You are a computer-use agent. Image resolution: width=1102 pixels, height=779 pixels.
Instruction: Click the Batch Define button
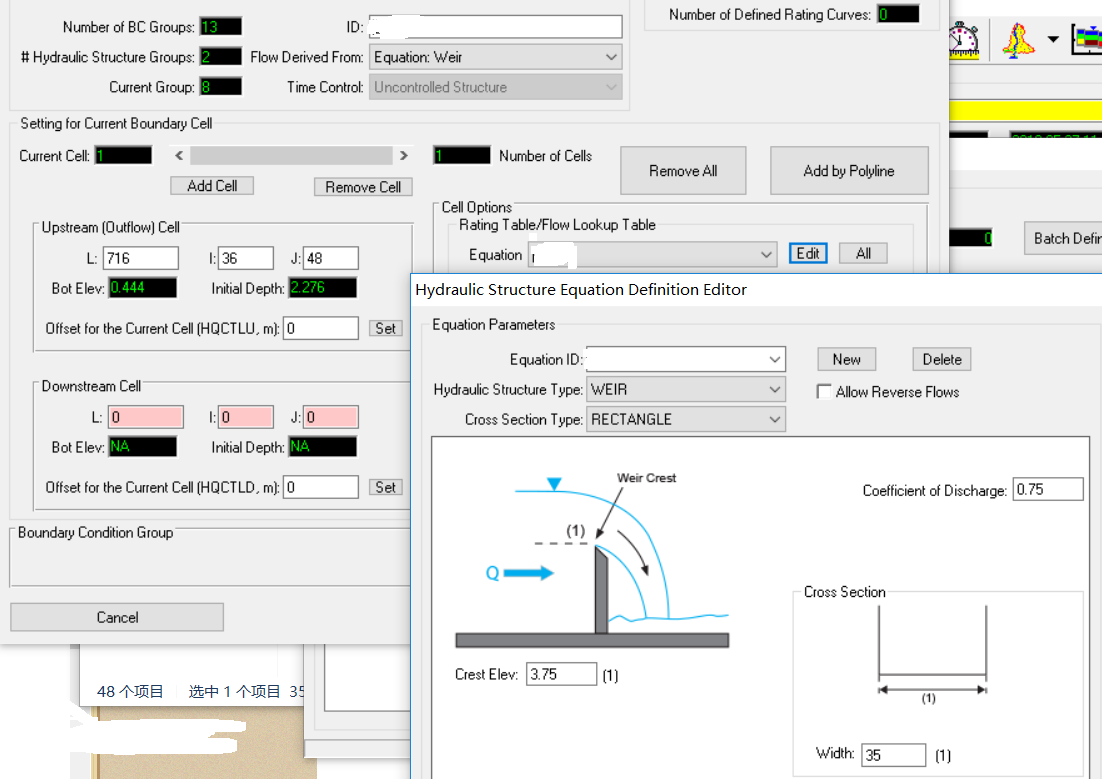point(1063,238)
